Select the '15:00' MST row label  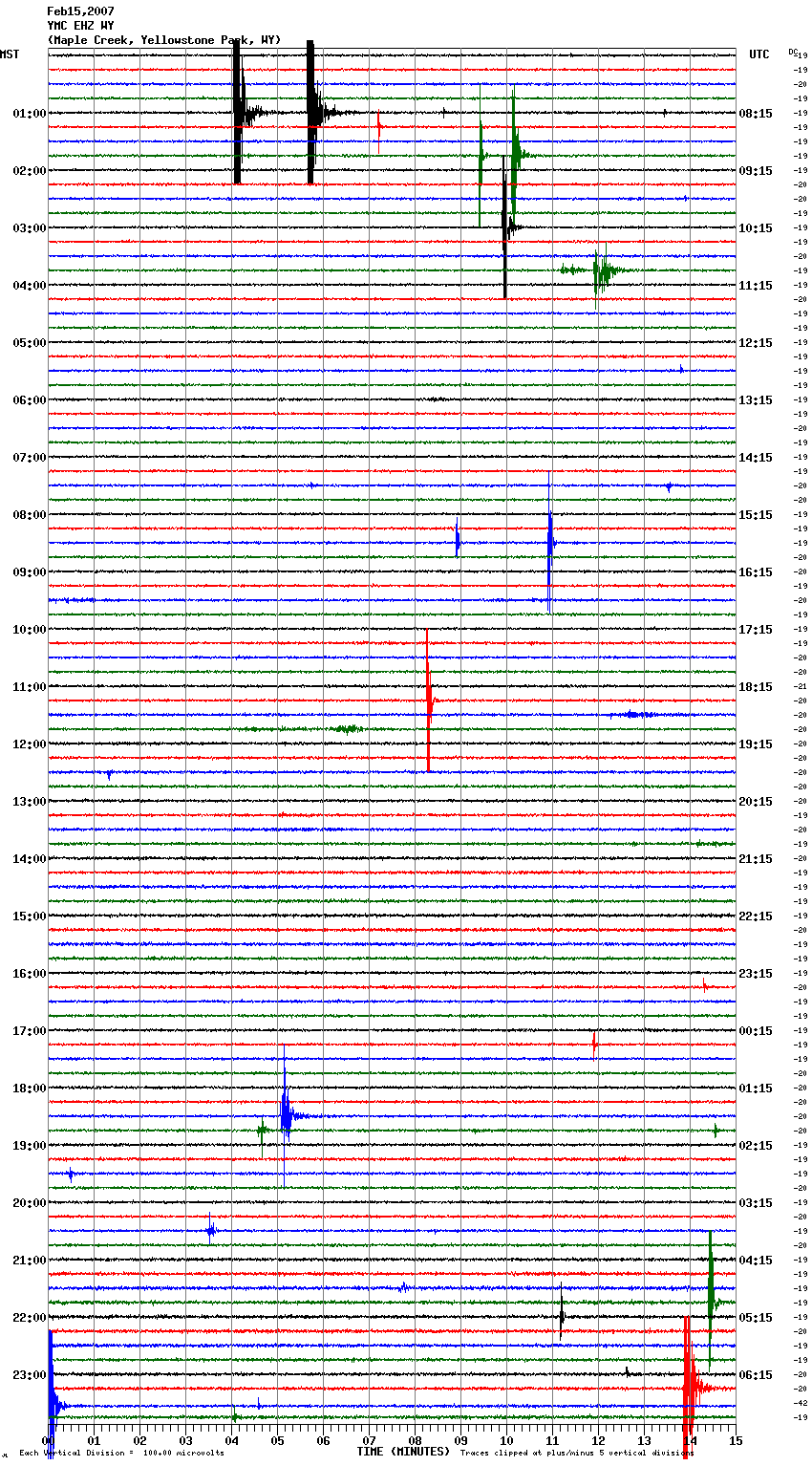click(x=30, y=916)
